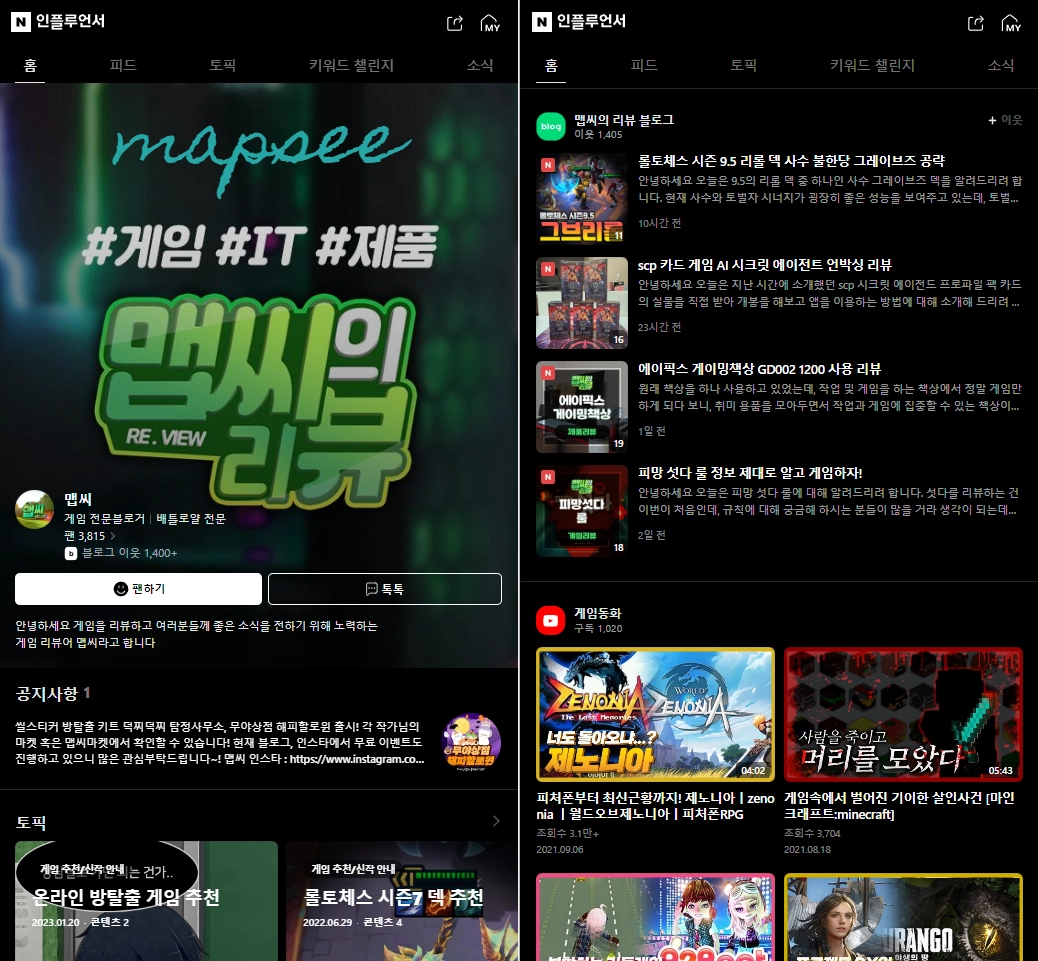Viewport: 1038px width, 961px height.
Task: Click the 팬하기 button
Action: [x=138, y=589]
